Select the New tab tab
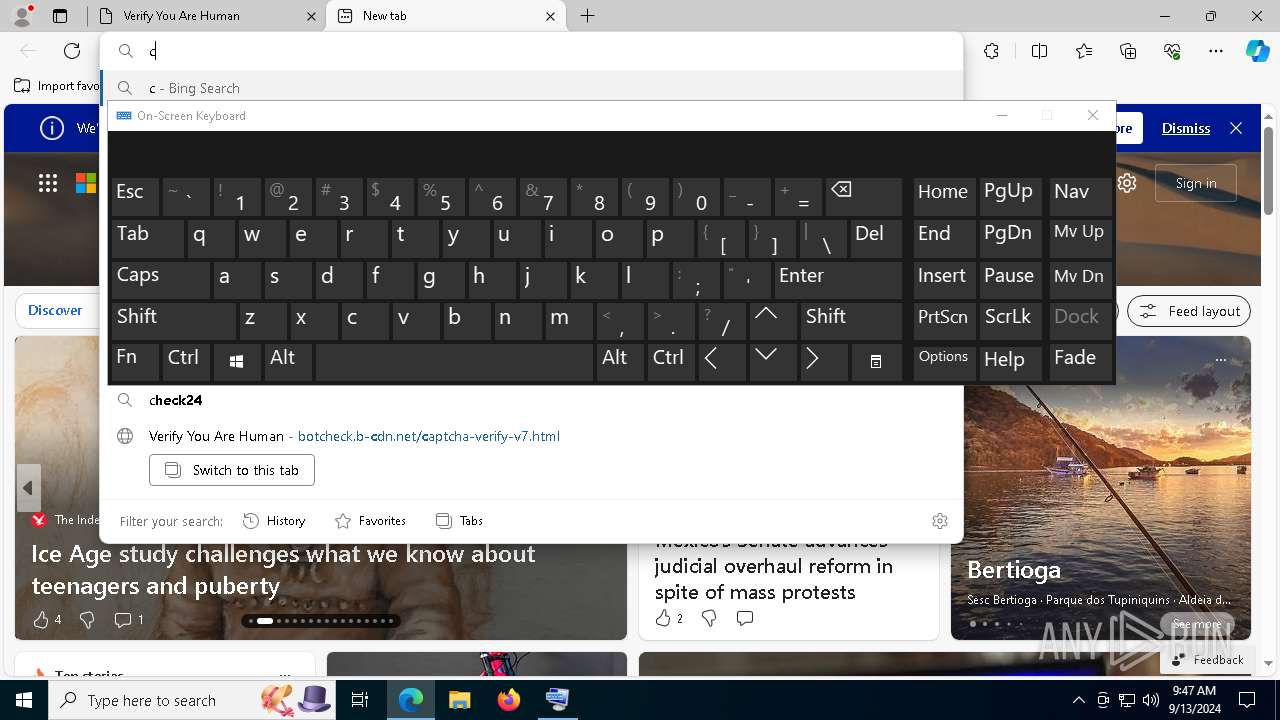Screen dimensions: 1280x720 coord(446,16)
